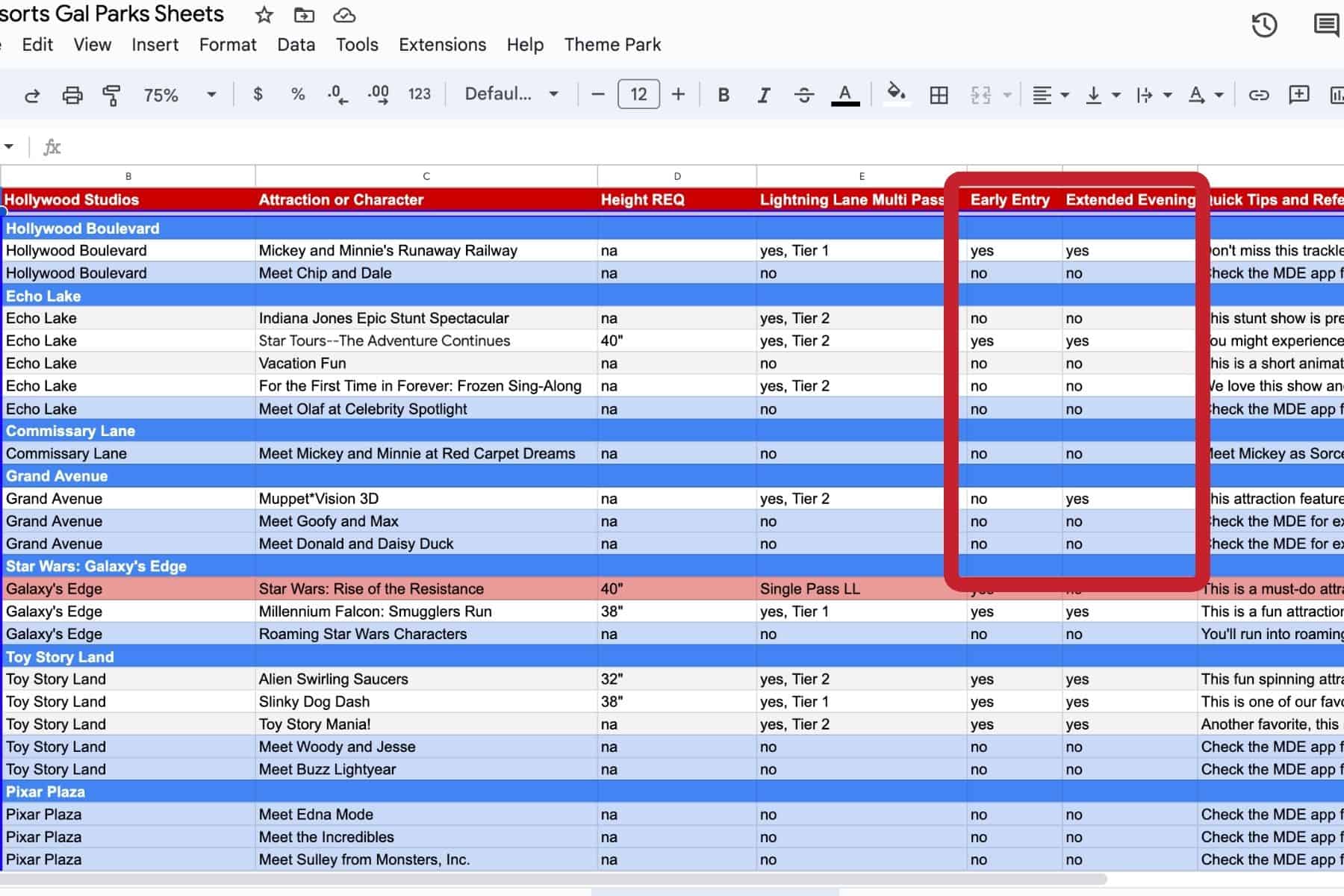This screenshot has height=896, width=1344.
Task: Select 'Height REQ' header cell
Action: [x=677, y=199]
